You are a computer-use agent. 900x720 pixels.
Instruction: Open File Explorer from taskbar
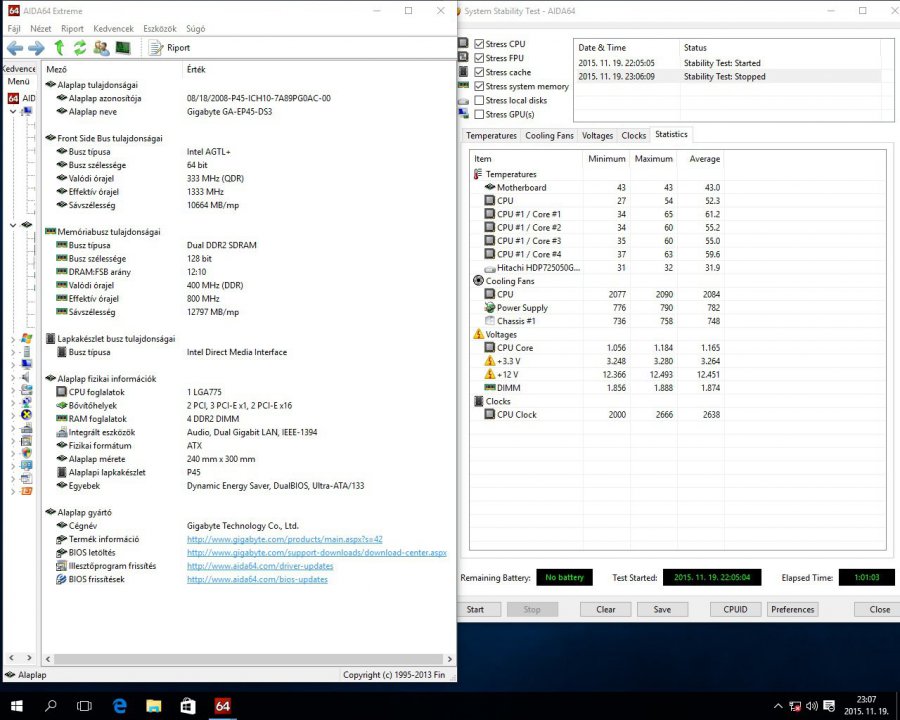[154, 706]
